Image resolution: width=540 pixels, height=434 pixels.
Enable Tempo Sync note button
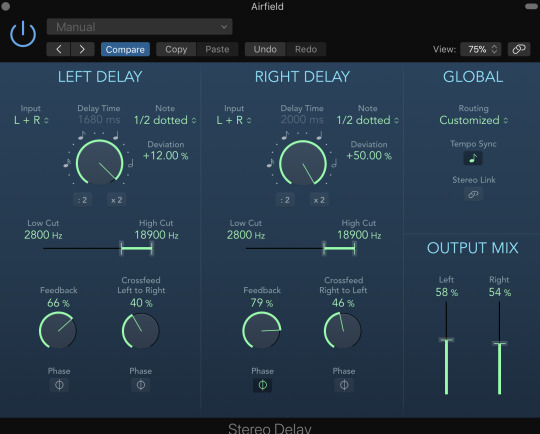(473, 158)
